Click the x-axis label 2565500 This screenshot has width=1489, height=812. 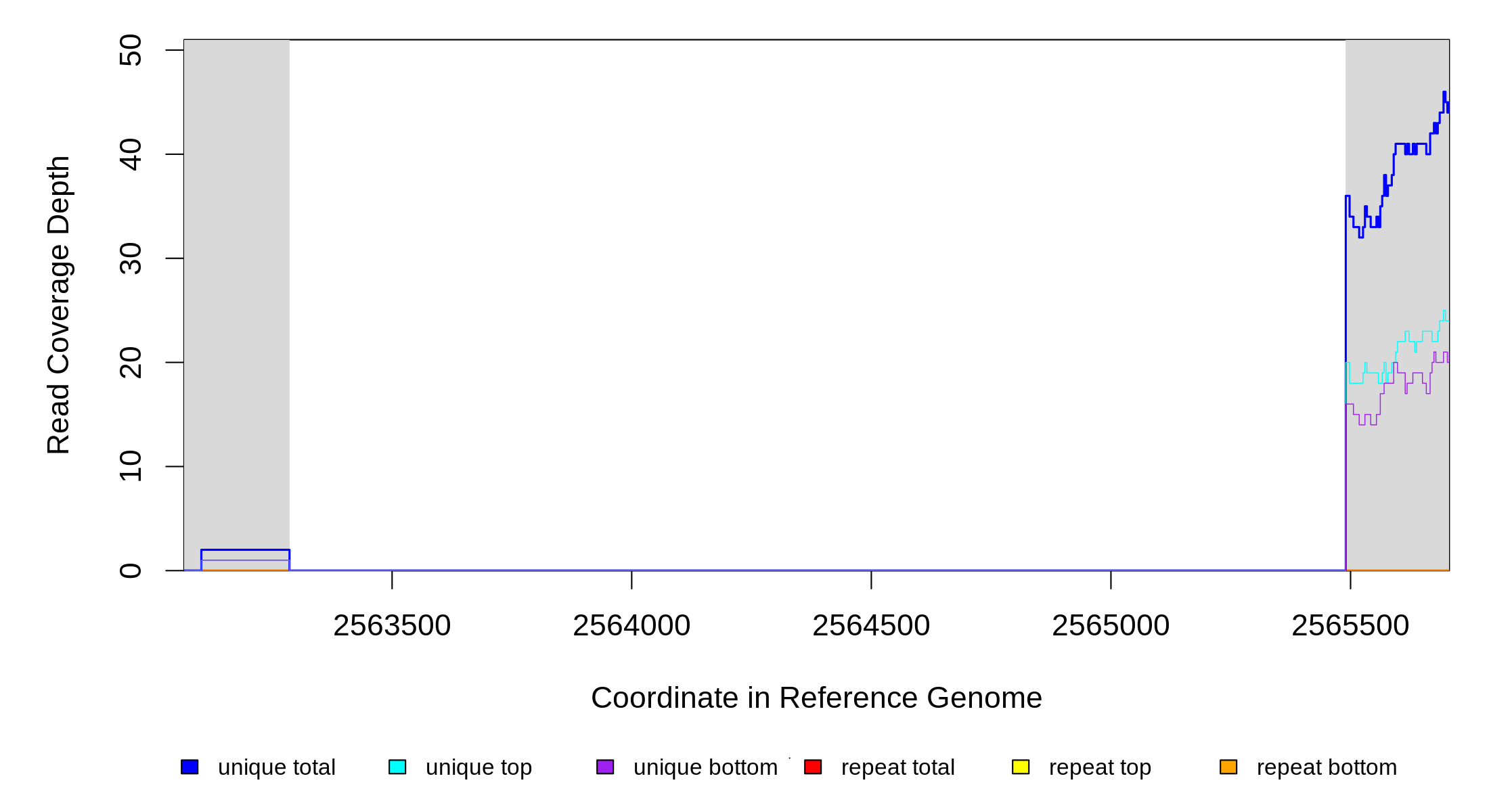pos(1350,625)
